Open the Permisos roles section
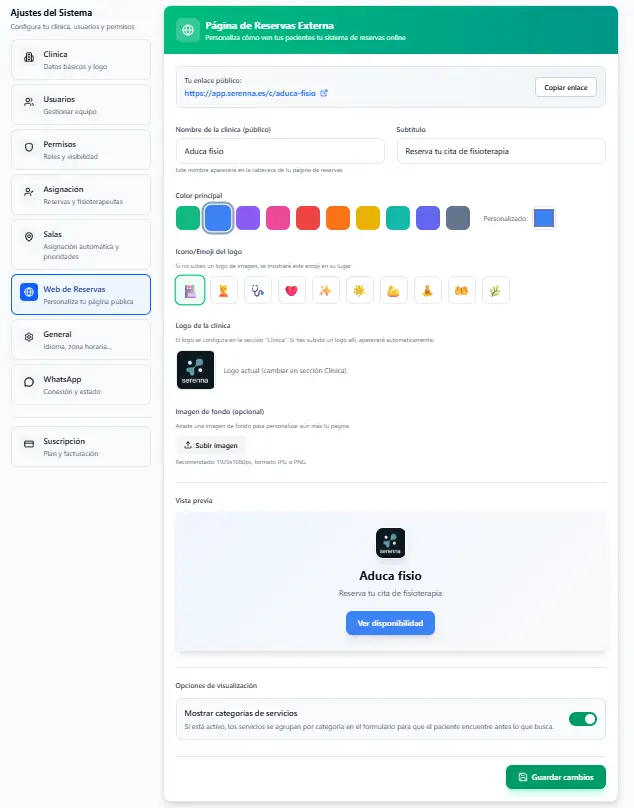Image resolution: width=634 pixels, height=808 pixels. 81,150
